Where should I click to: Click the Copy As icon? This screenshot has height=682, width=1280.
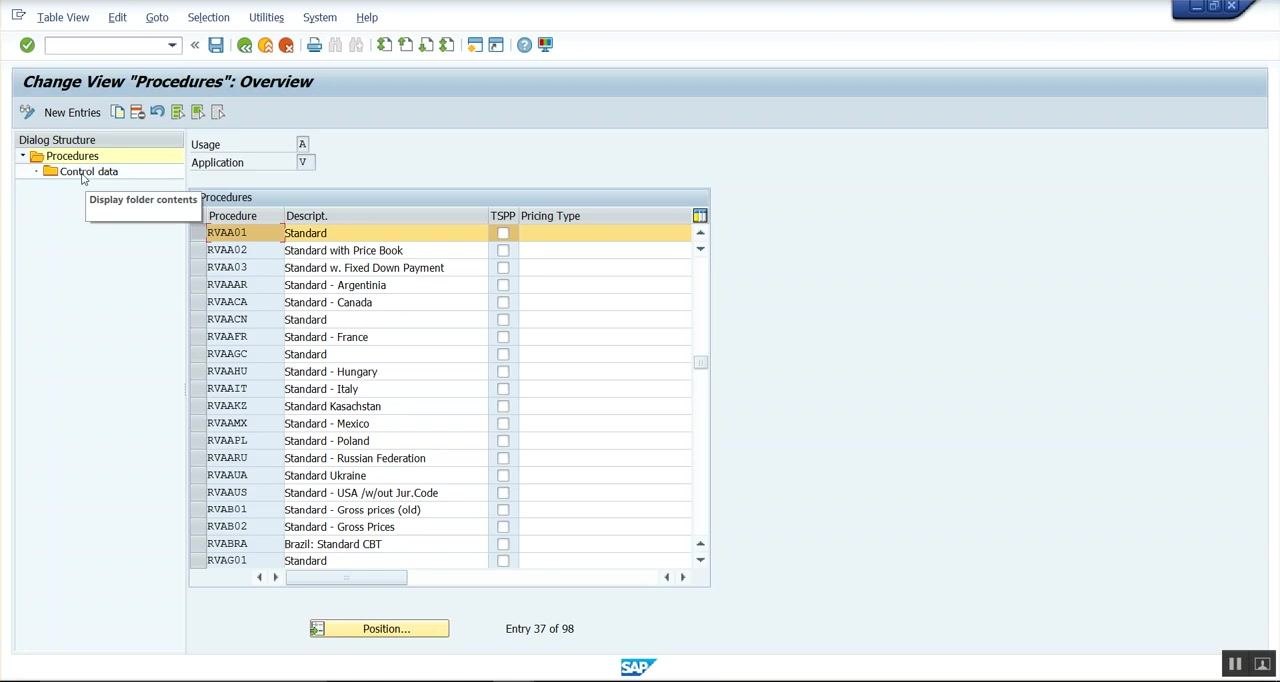(x=118, y=112)
